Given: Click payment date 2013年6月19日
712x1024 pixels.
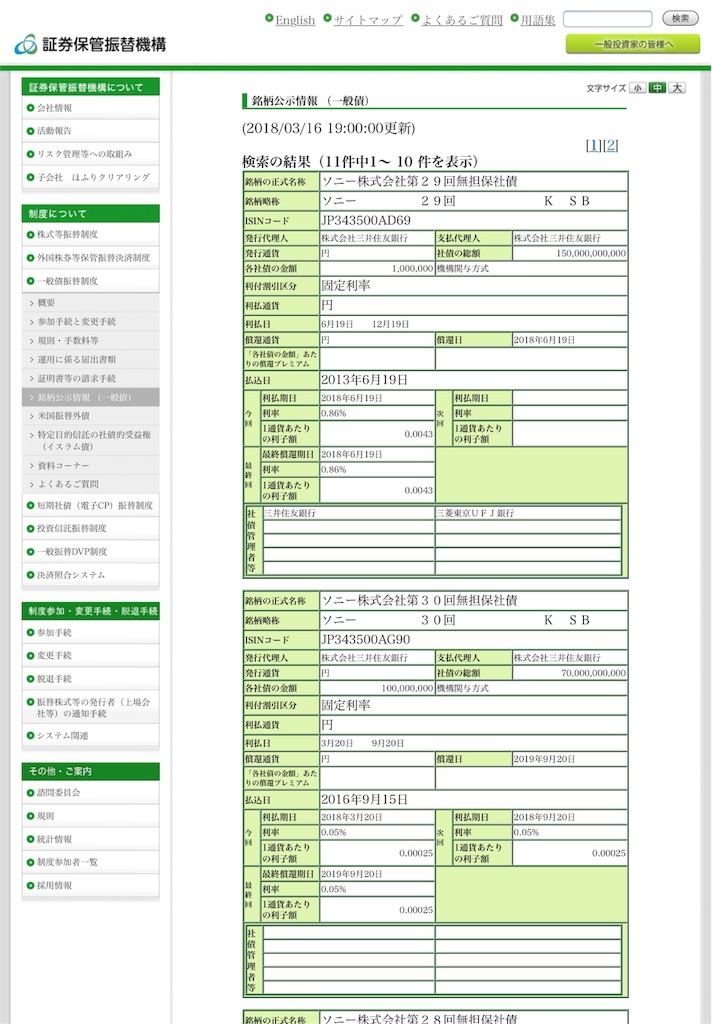Looking at the screenshot, I should tap(364, 380).
